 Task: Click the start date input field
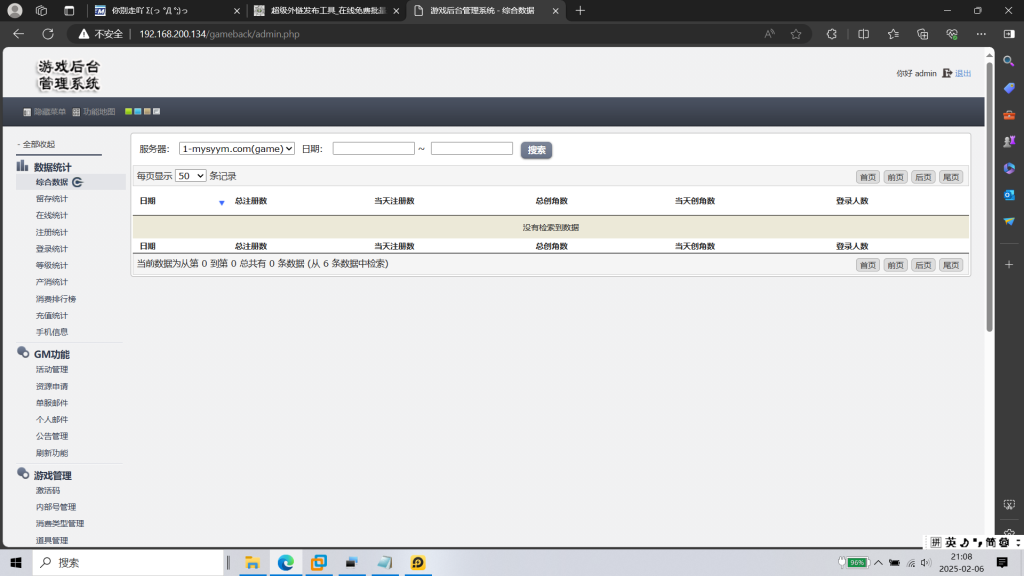pos(373,149)
